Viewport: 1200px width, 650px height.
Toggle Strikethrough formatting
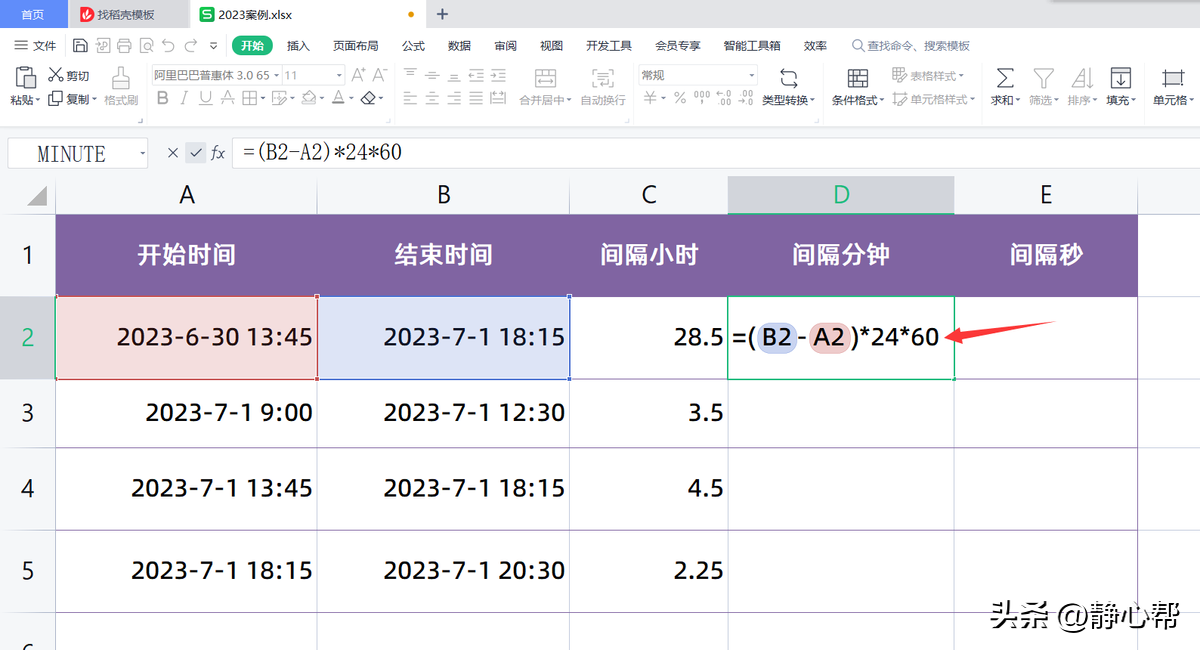(x=227, y=98)
